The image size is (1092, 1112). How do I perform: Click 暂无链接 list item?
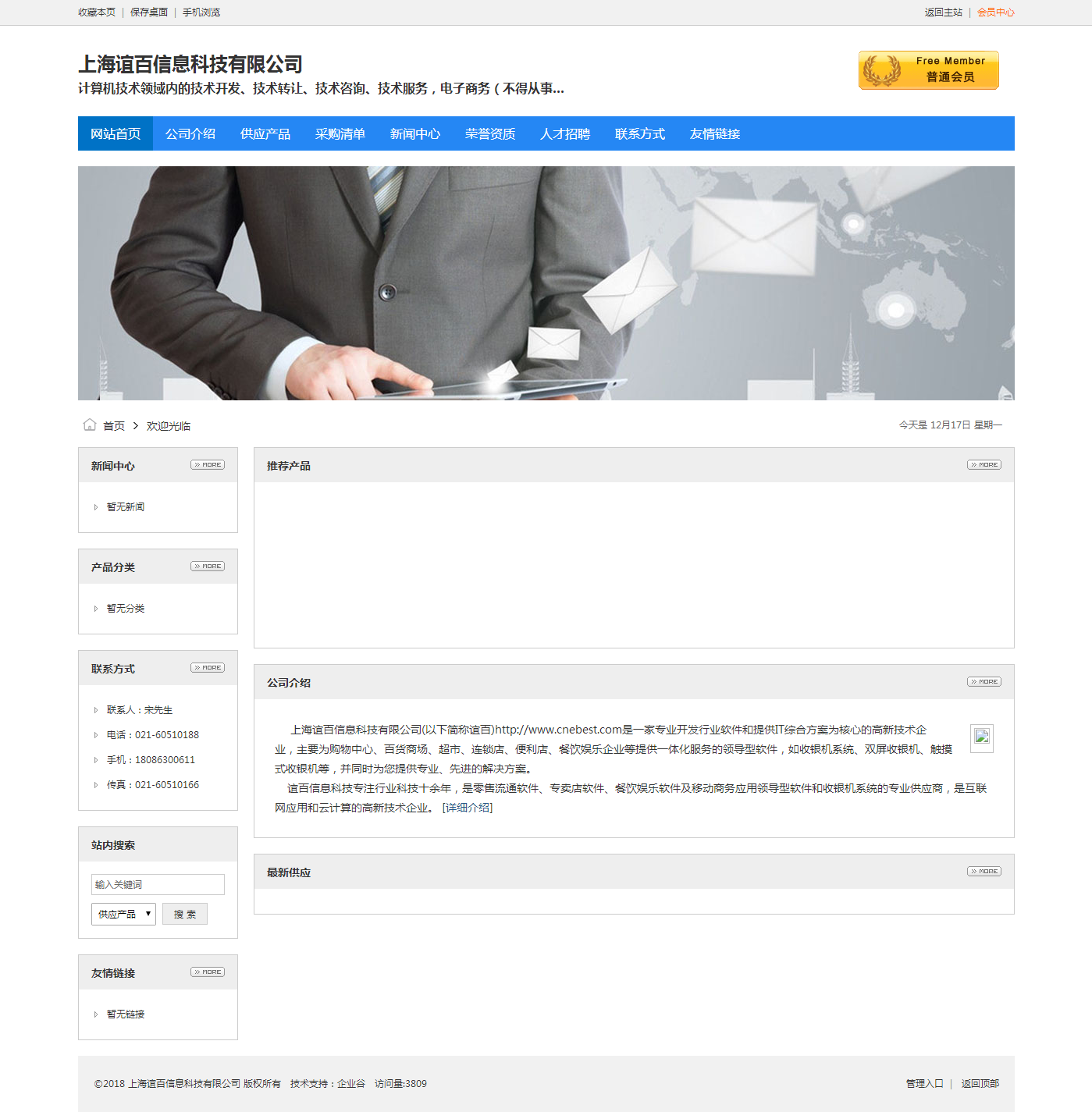(x=126, y=1014)
